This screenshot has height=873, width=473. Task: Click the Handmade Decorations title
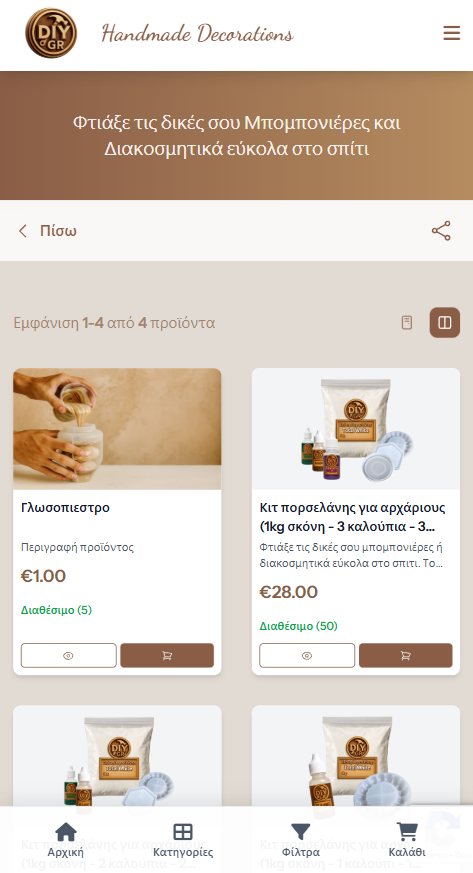[198, 33]
